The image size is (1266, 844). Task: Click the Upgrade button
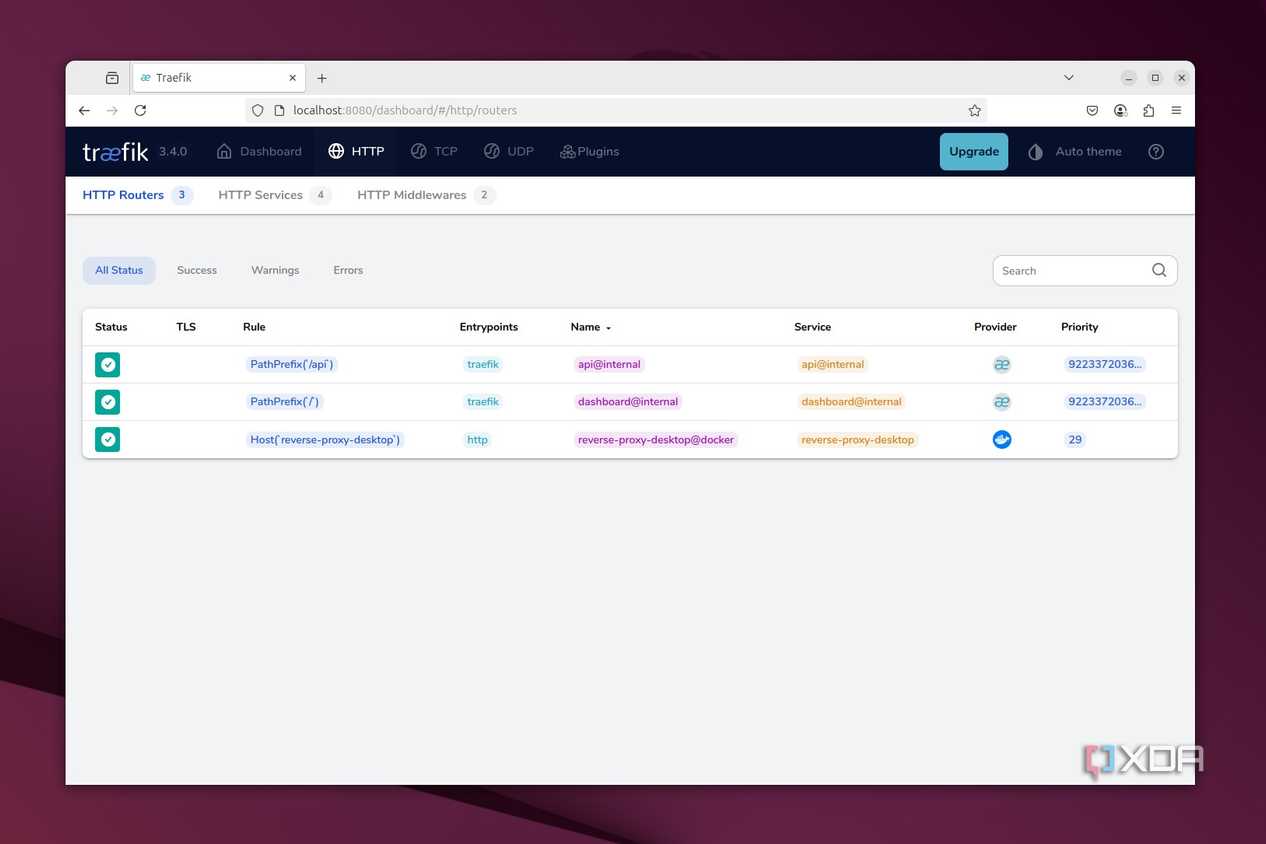[x=974, y=152]
